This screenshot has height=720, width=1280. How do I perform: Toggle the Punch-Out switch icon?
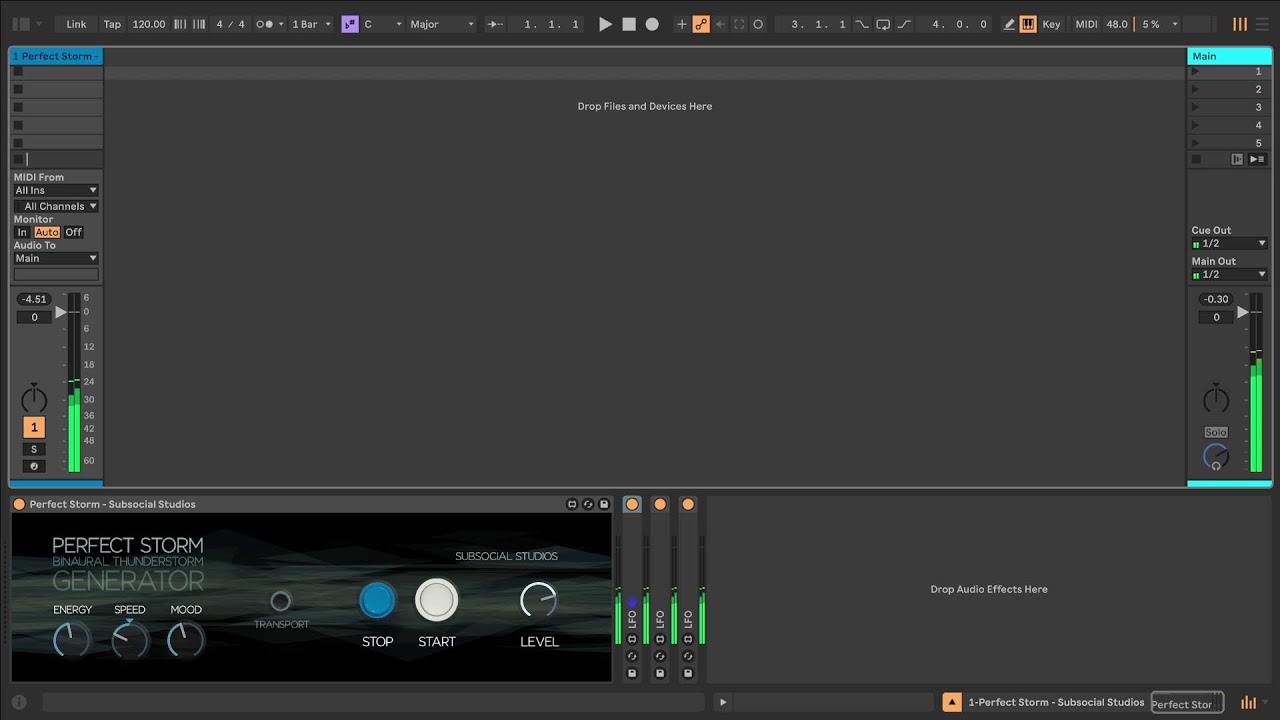(904, 24)
